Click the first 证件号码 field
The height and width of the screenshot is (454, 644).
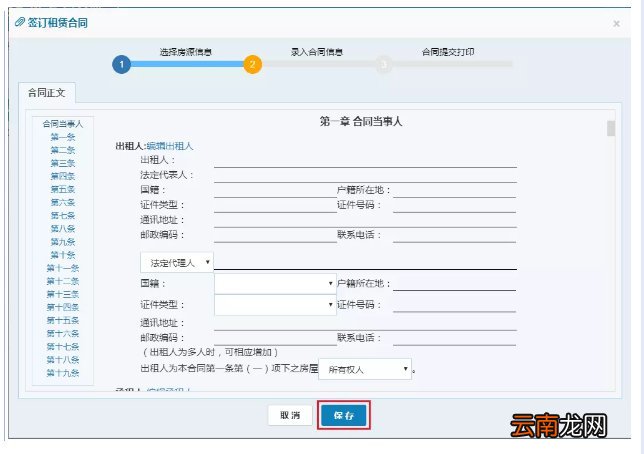454,206
